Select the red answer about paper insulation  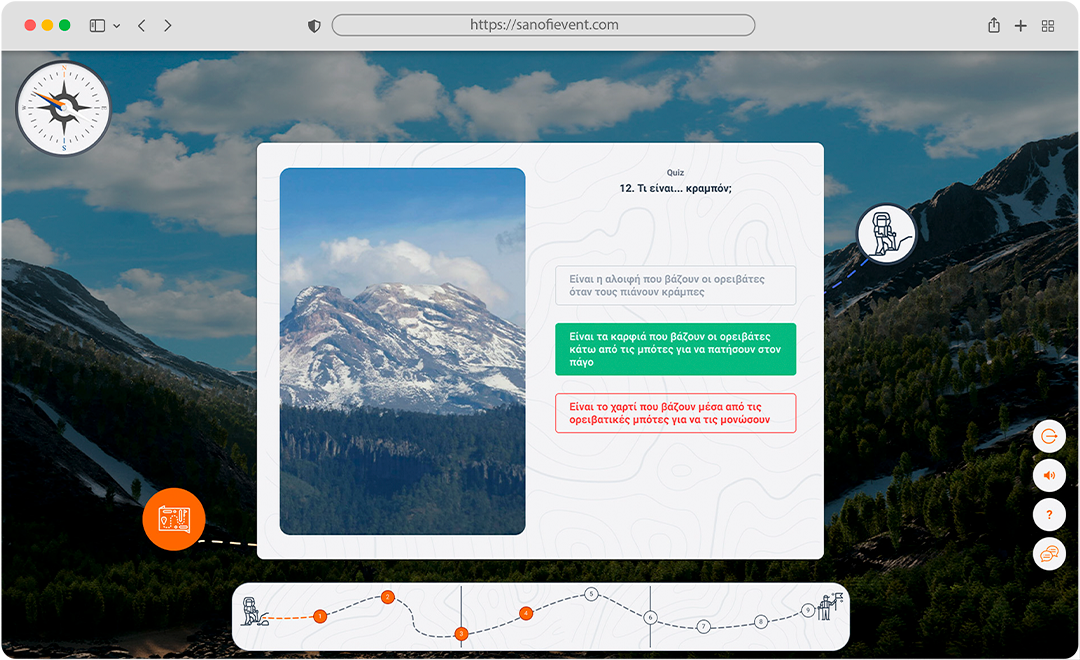coord(676,413)
